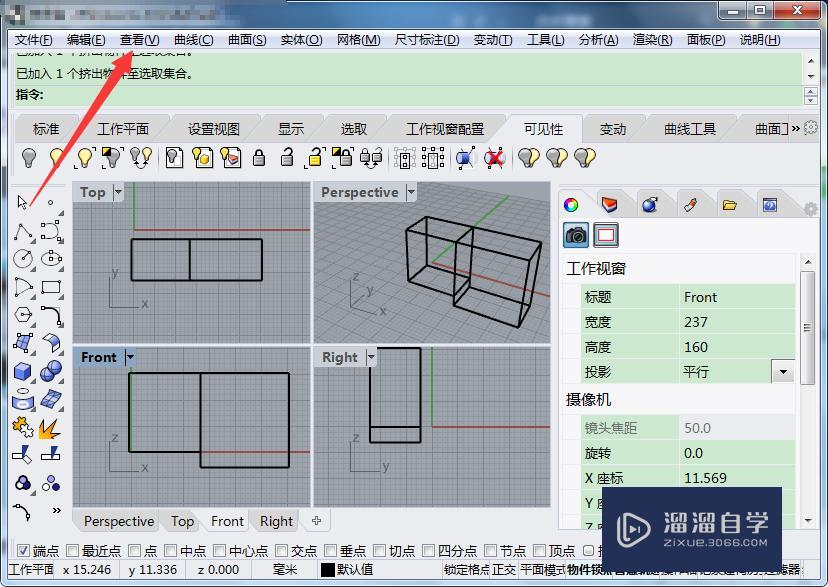Click the Join puzzle-piece tool
This screenshot has width=828, height=587.
(x=23, y=428)
